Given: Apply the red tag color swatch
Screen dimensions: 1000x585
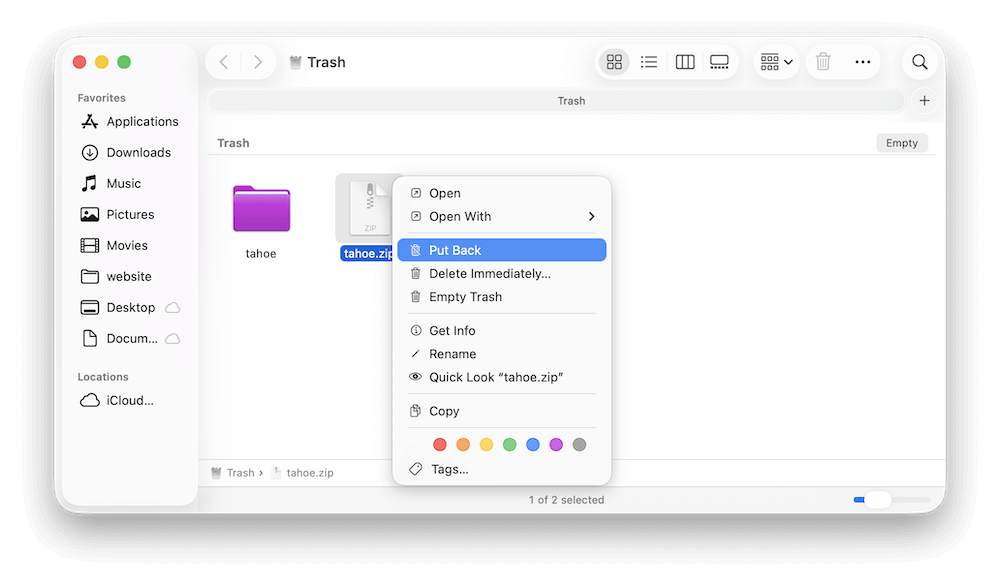Looking at the screenshot, I should pyautogui.click(x=440, y=444).
